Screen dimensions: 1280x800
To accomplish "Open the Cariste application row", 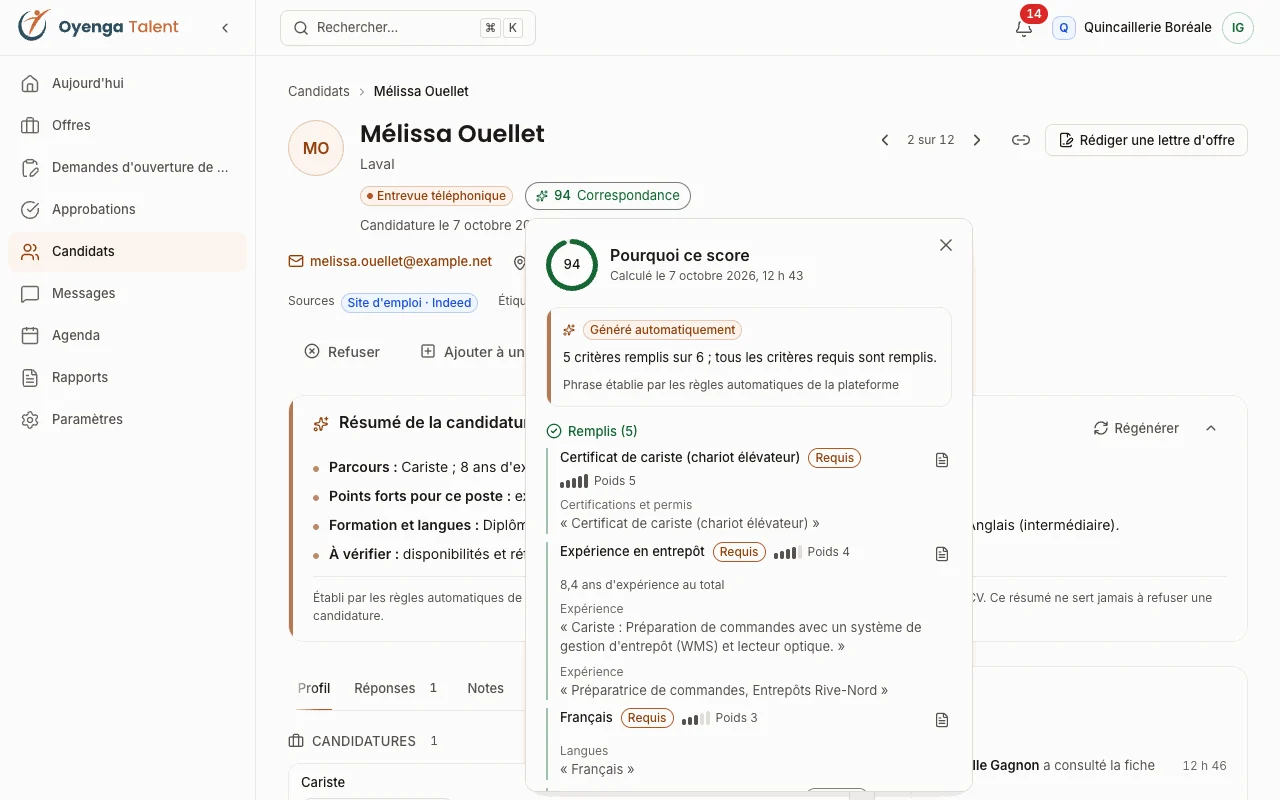I will click(x=324, y=782).
